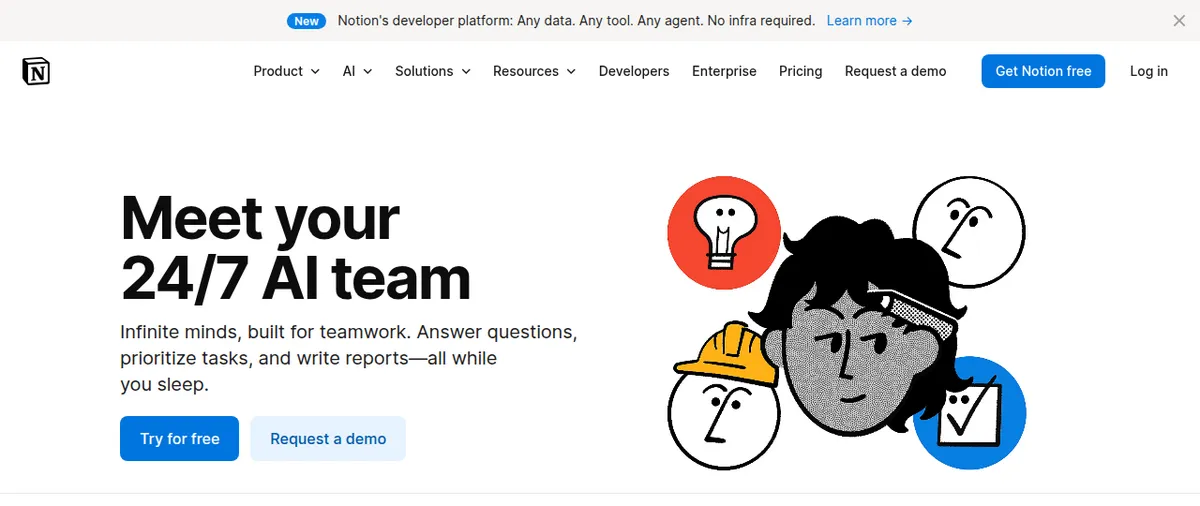Click the blue New badge in banner
Screen dimensions: 1200x506
point(306,20)
